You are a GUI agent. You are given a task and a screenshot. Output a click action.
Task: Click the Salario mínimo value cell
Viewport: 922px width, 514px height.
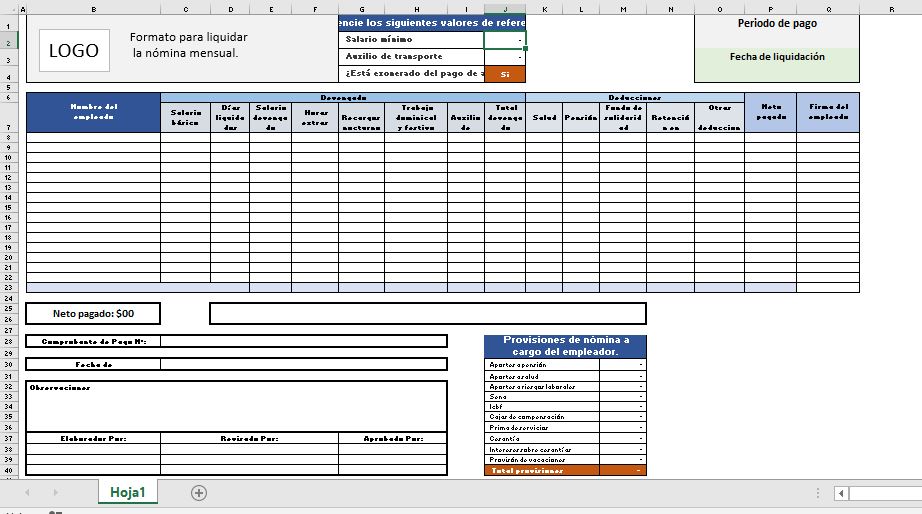pyautogui.click(x=505, y=40)
